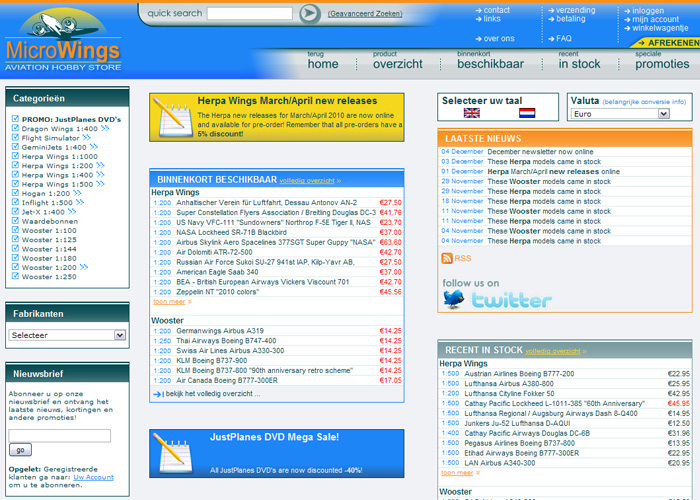Click the newsletter email input field

pyautogui.click(x=59, y=436)
